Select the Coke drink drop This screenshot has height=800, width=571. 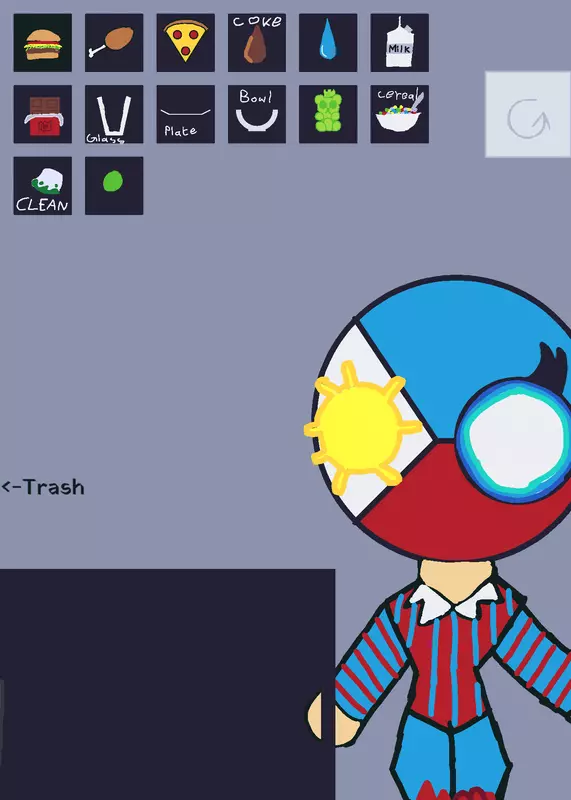click(x=257, y=43)
